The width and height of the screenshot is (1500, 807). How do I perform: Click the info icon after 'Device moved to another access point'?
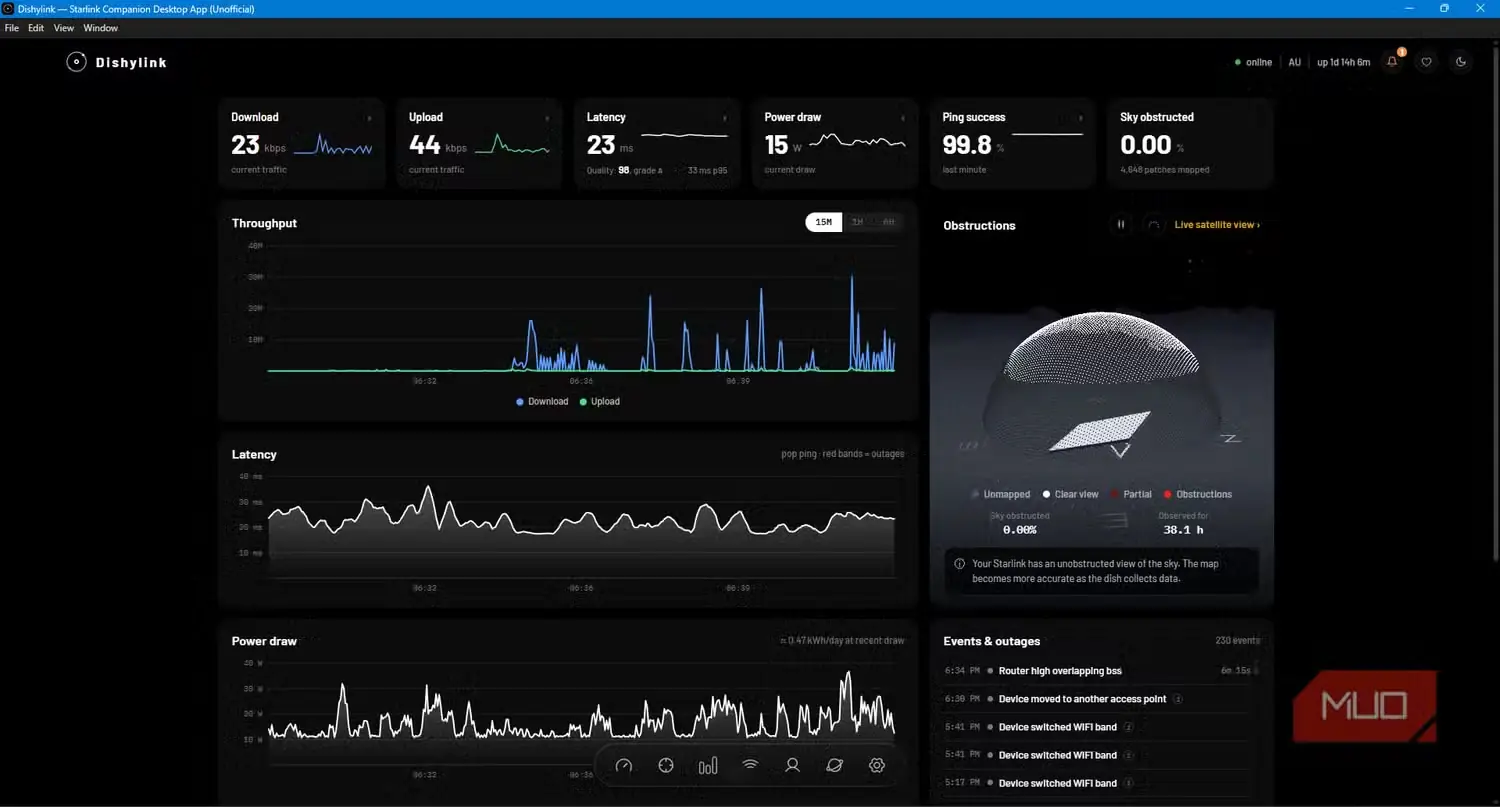pyautogui.click(x=1178, y=699)
